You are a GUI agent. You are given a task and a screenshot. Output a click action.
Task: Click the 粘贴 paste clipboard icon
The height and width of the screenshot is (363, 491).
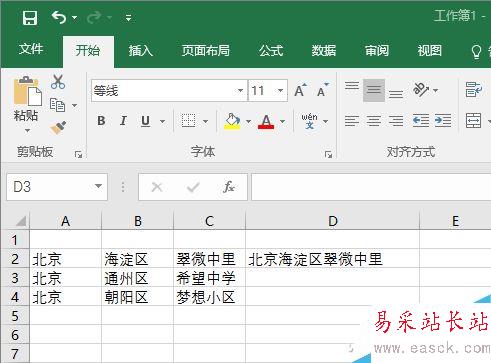(27, 92)
